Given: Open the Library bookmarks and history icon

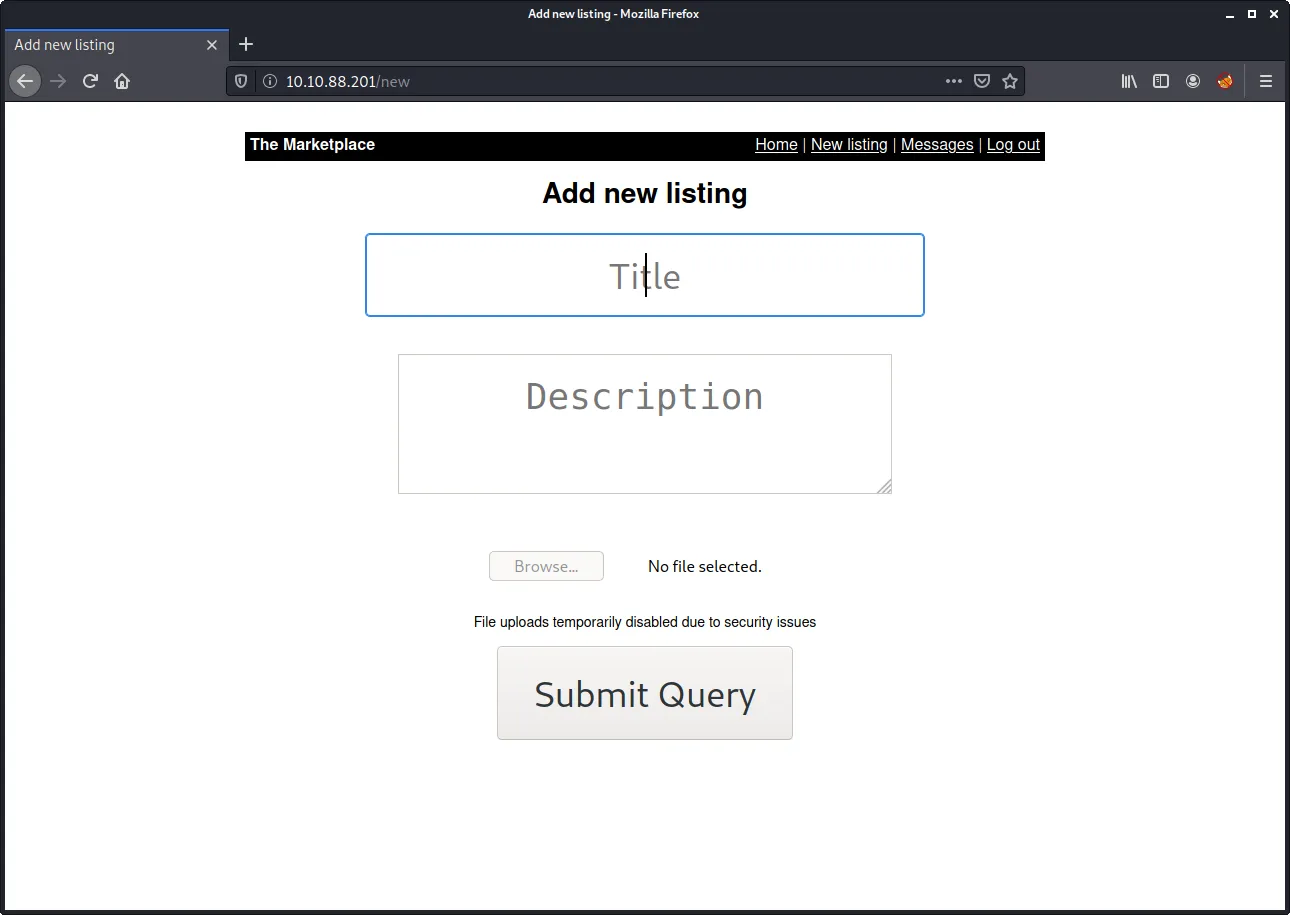Looking at the screenshot, I should click(1129, 81).
